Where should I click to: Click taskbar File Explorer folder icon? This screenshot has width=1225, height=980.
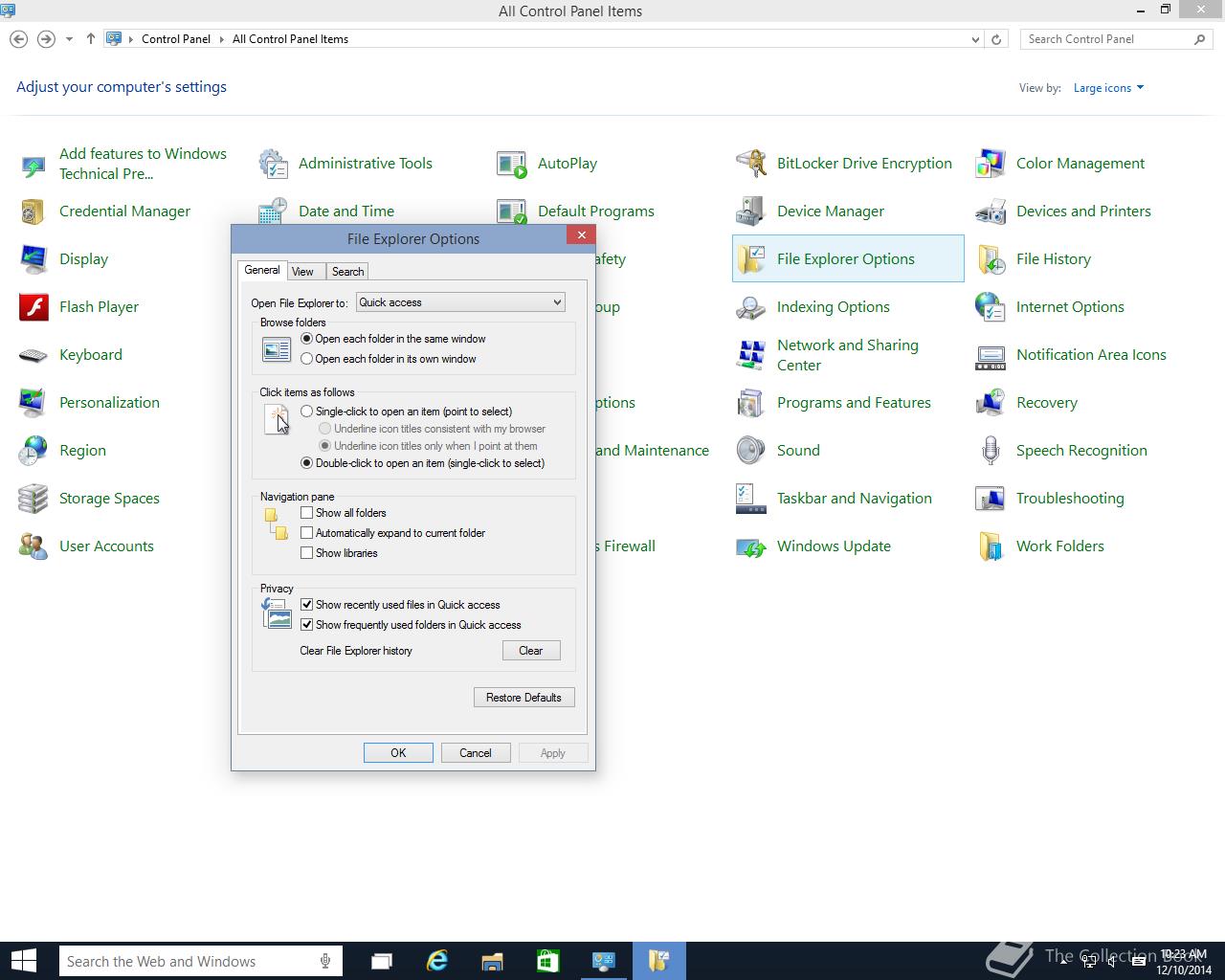(x=492, y=961)
